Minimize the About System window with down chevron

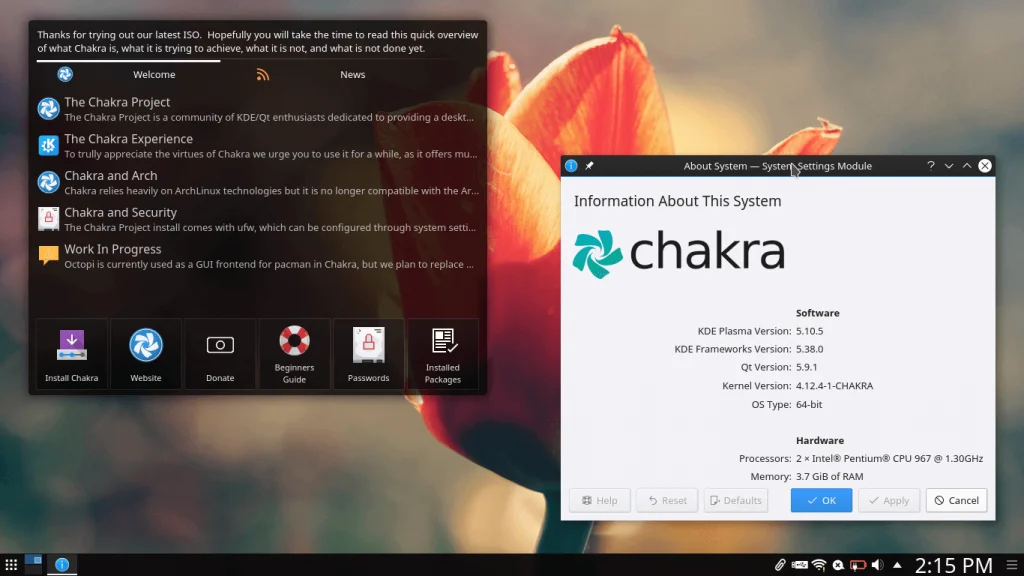pos(949,166)
